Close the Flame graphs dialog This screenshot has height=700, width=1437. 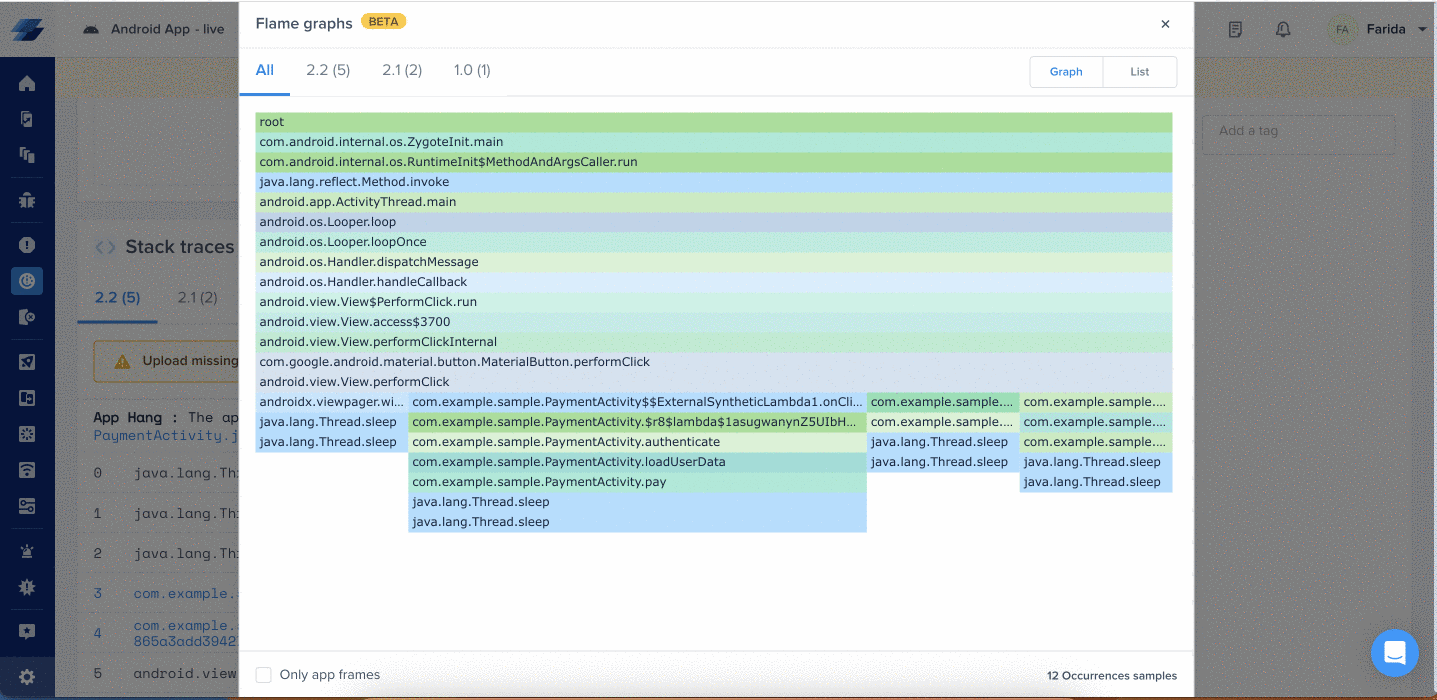coord(1165,24)
